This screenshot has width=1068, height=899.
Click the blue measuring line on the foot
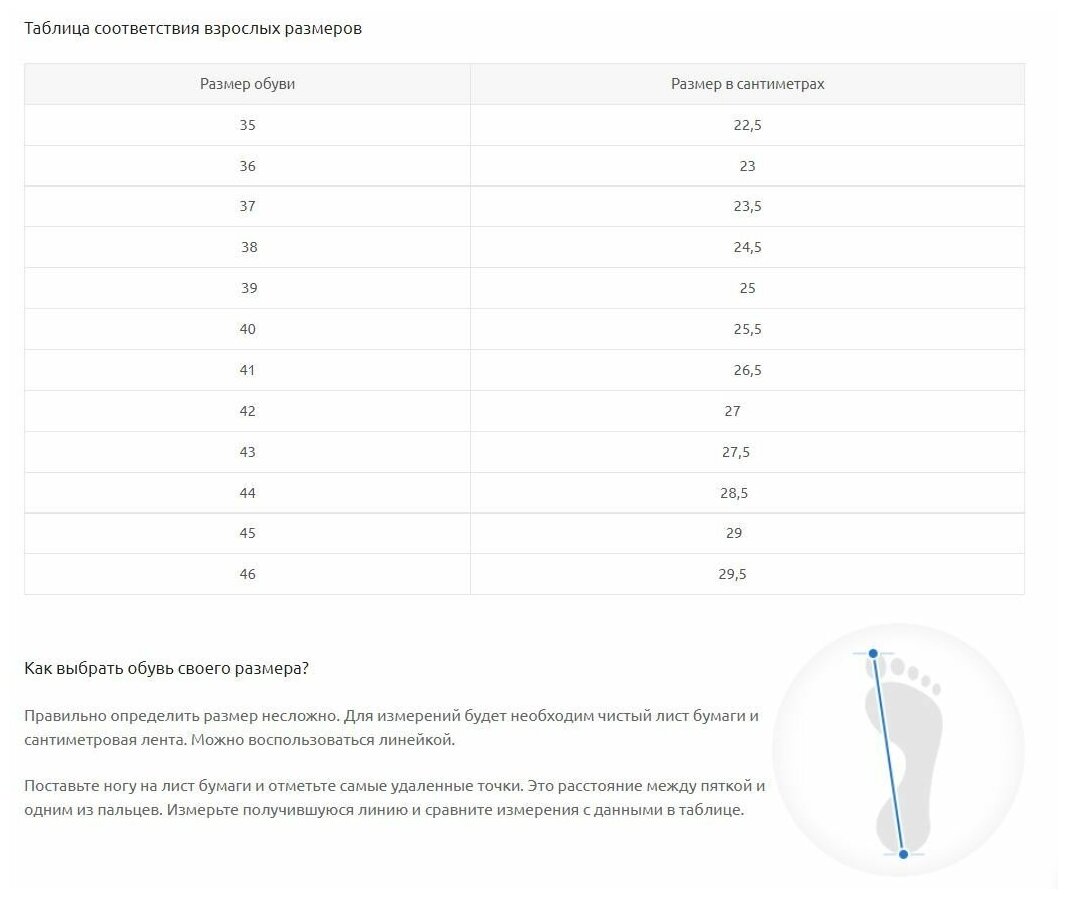click(x=888, y=754)
